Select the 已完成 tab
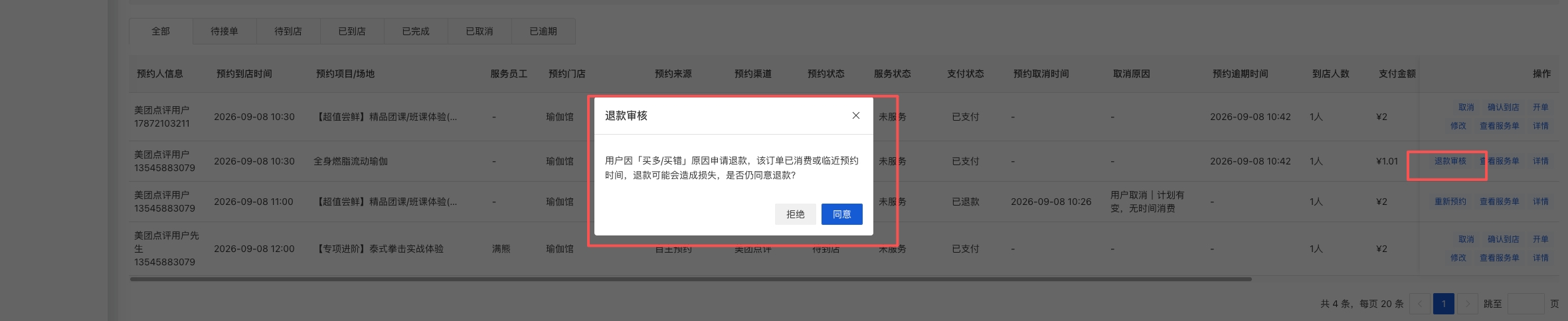The height and width of the screenshot is (321, 1568). [416, 31]
